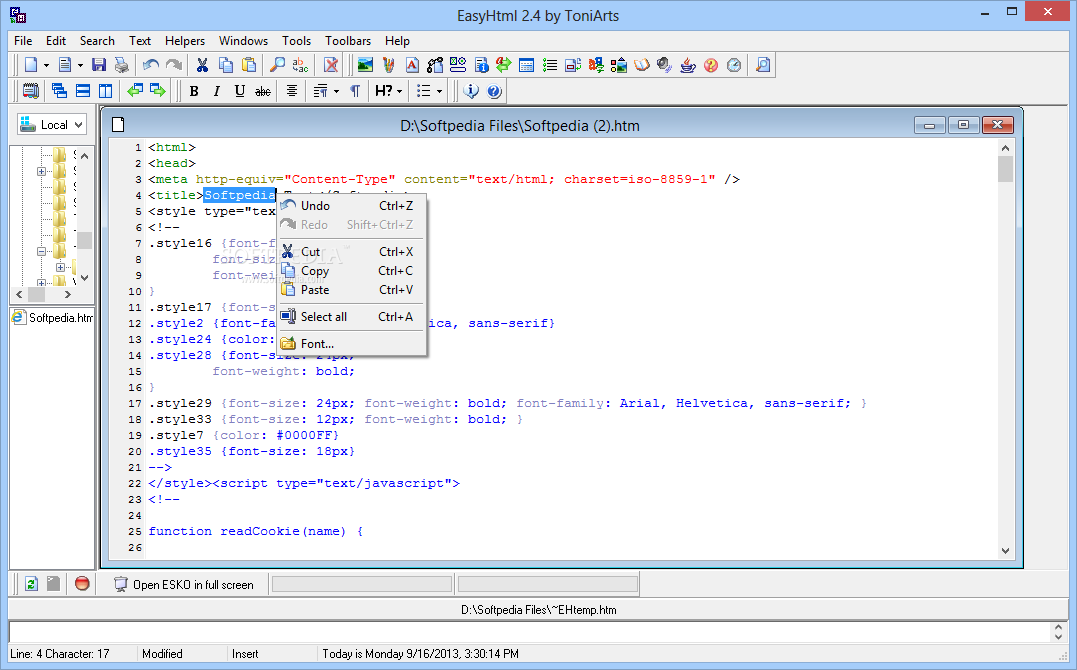Select Softpedia.htm in file list
This screenshot has height=670, width=1077.
pos(53,317)
